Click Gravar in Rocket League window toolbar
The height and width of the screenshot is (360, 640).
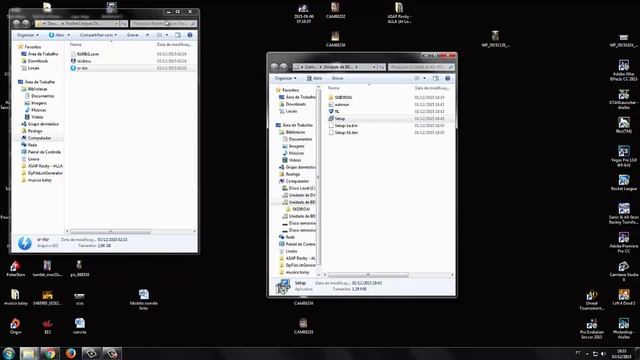(x=133, y=35)
